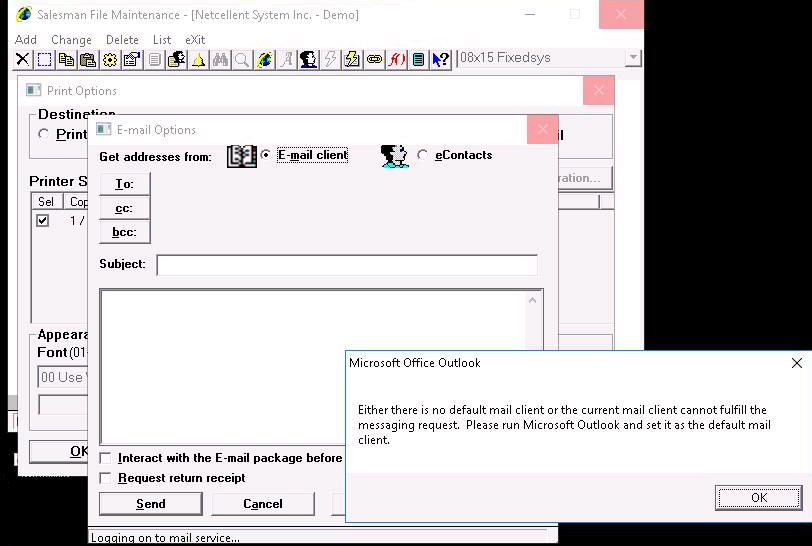Click the chain link toolbar icon

(x=374, y=60)
